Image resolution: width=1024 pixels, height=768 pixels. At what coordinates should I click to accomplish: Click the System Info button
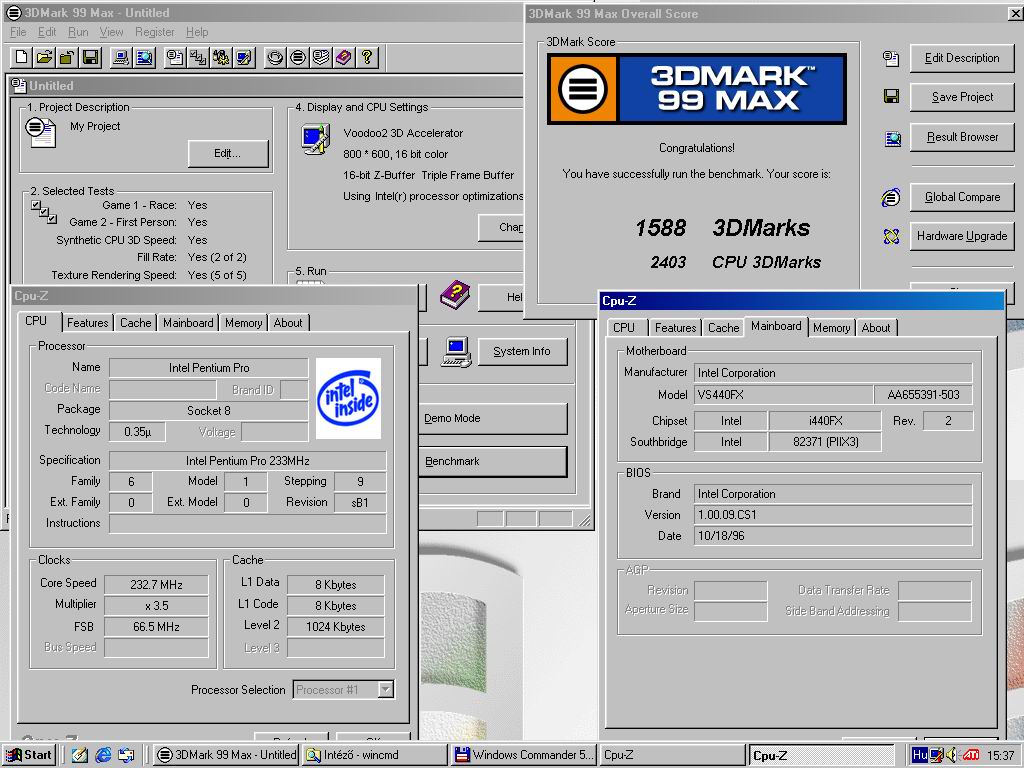[522, 351]
